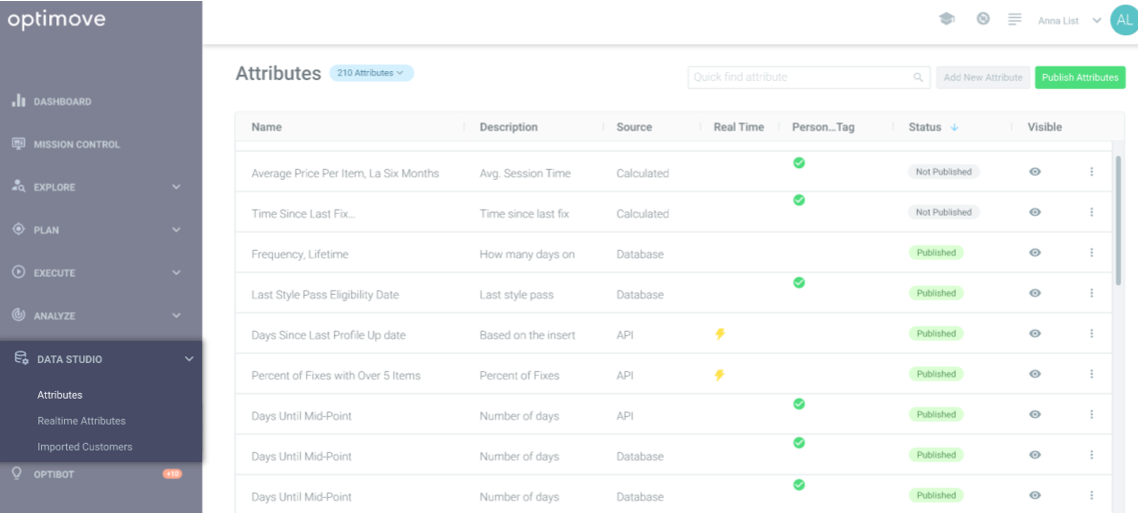The width and height of the screenshot is (1138, 513).
Task: Click the Status column sort arrow
Action: click(954, 127)
